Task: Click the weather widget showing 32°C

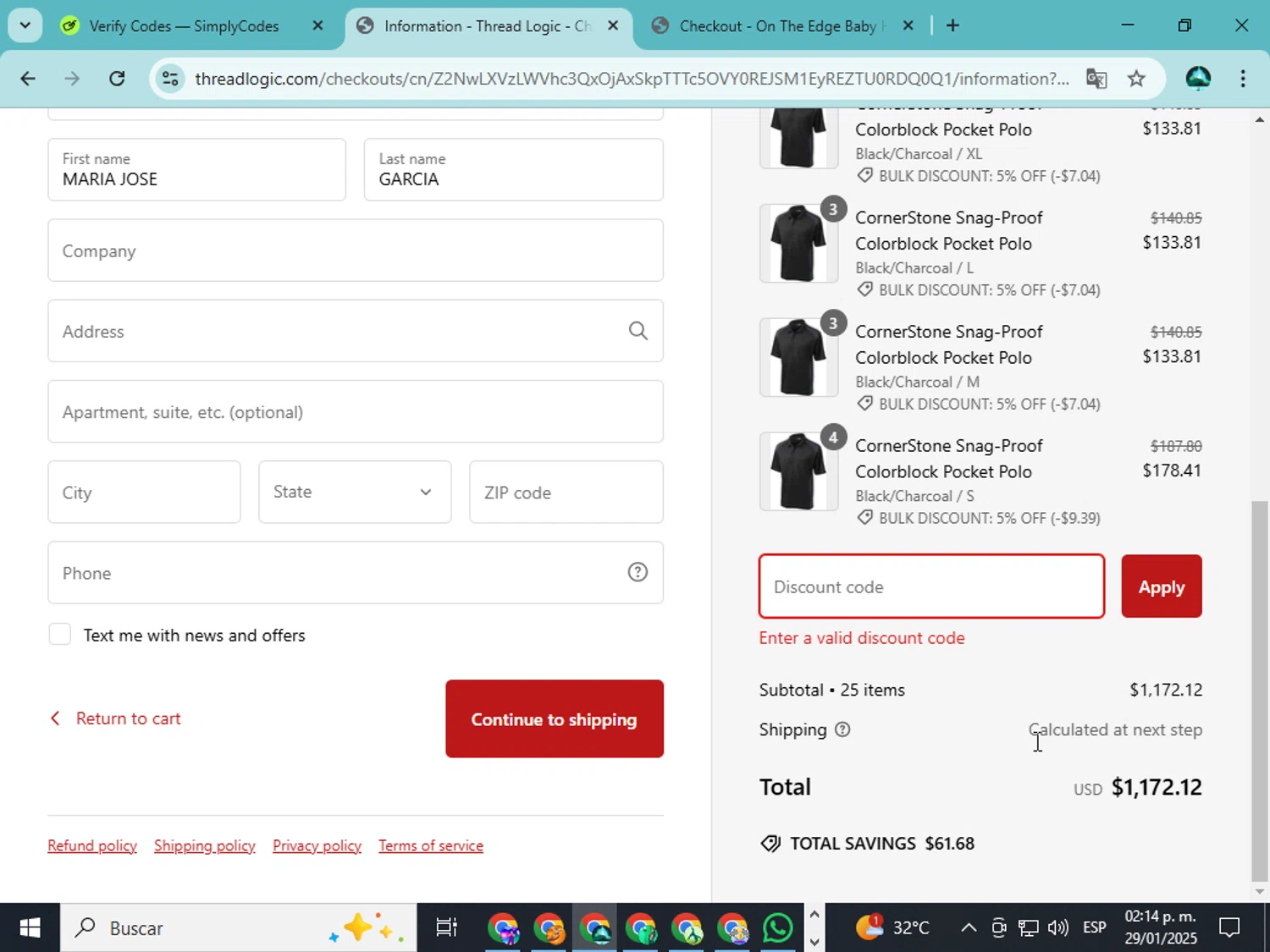Action: pyautogui.click(x=893, y=928)
